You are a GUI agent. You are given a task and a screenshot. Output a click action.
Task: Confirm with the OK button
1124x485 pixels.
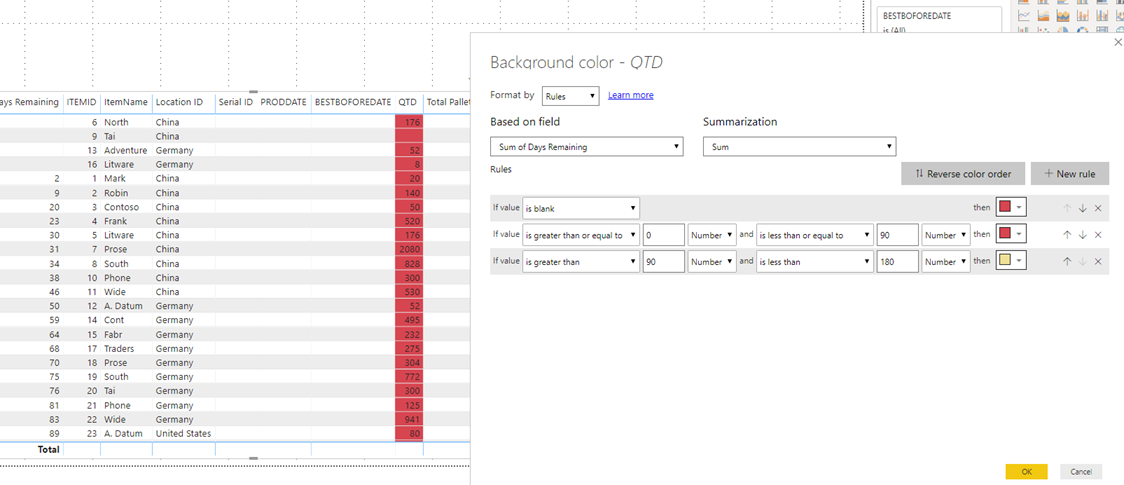click(x=1027, y=471)
